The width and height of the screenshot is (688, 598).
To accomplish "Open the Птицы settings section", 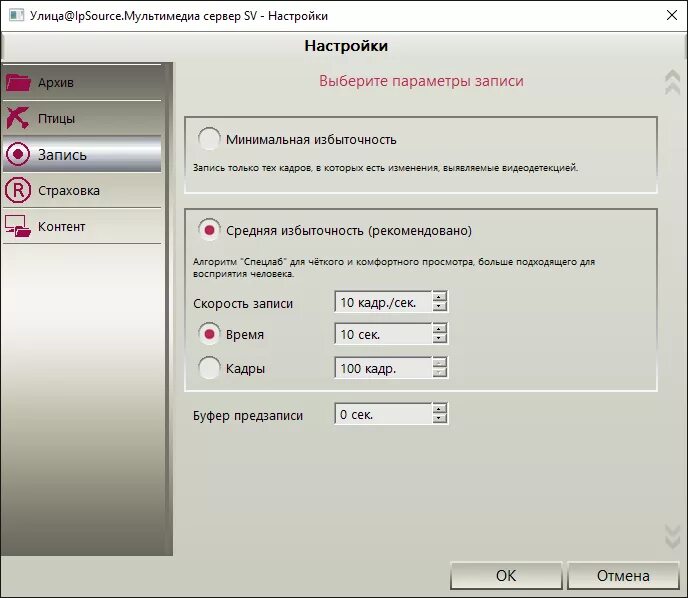I will (82, 118).
